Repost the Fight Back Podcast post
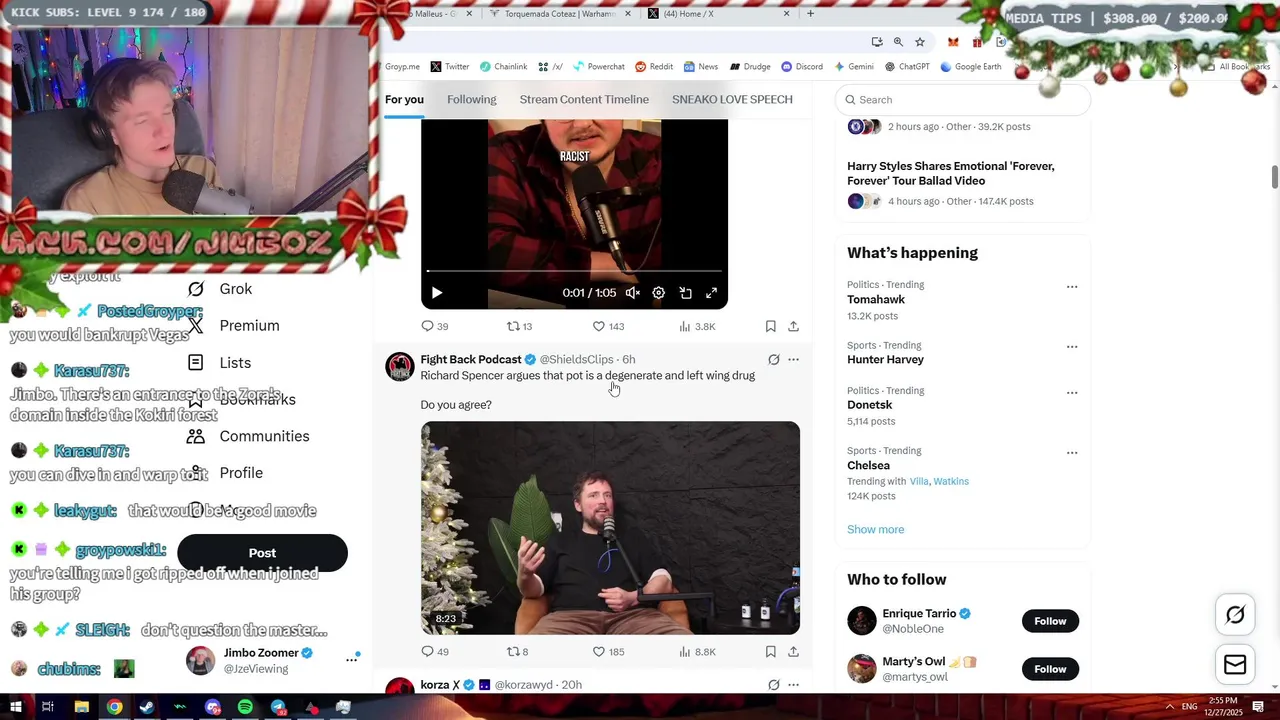 click(517, 652)
